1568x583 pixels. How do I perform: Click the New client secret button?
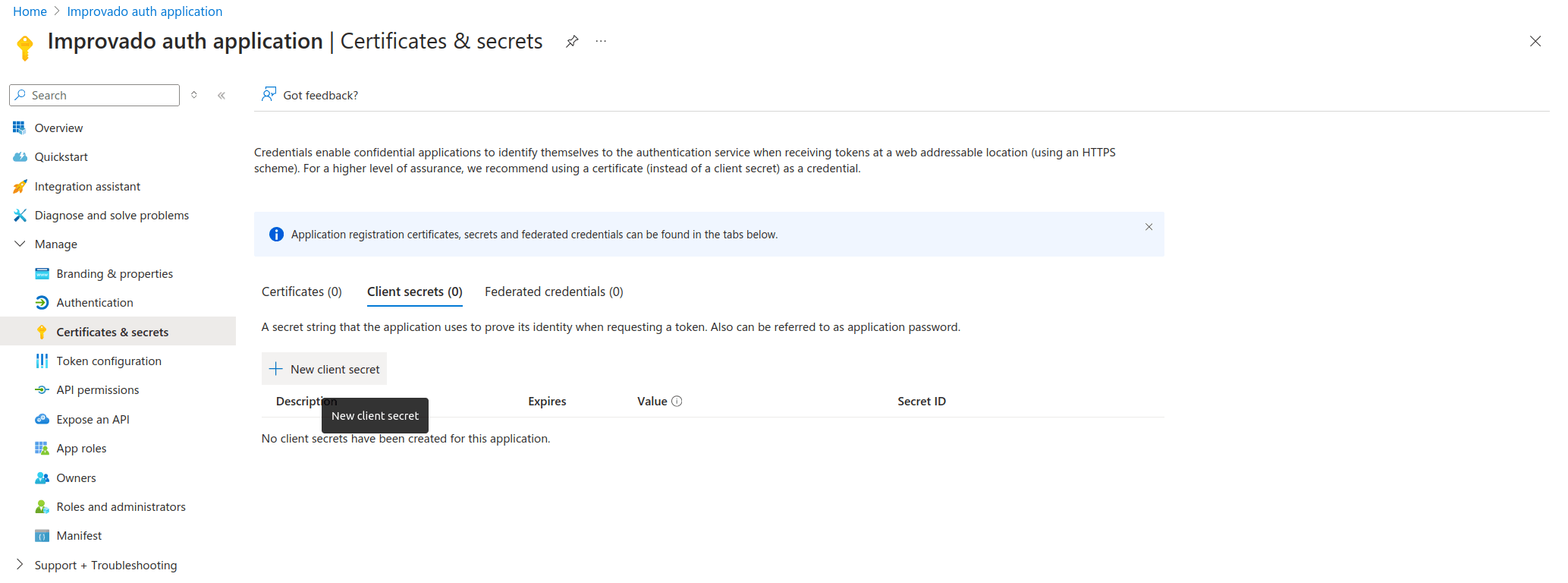(x=325, y=369)
